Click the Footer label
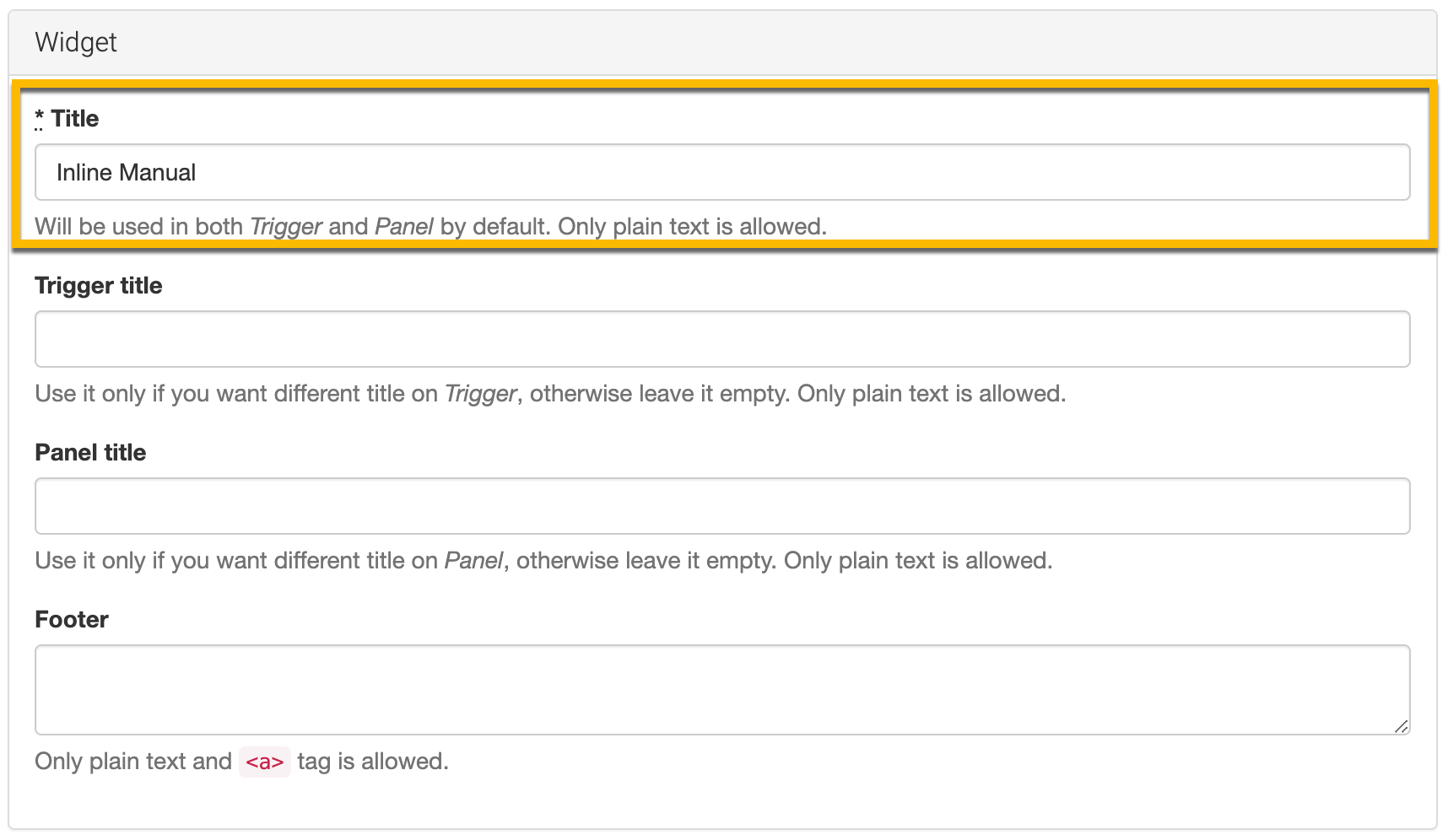The height and width of the screenshot is (840, 1448). tap(72, 620)
